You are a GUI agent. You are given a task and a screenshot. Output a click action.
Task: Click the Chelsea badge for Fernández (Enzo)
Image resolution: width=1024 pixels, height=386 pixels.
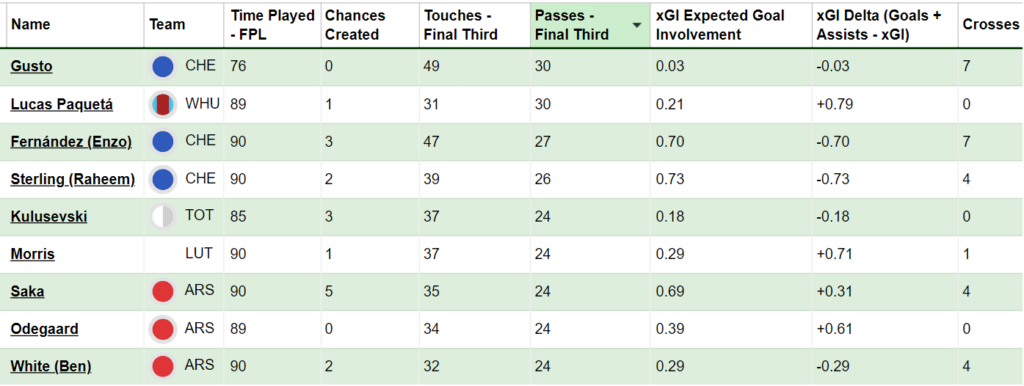(163, 142)
